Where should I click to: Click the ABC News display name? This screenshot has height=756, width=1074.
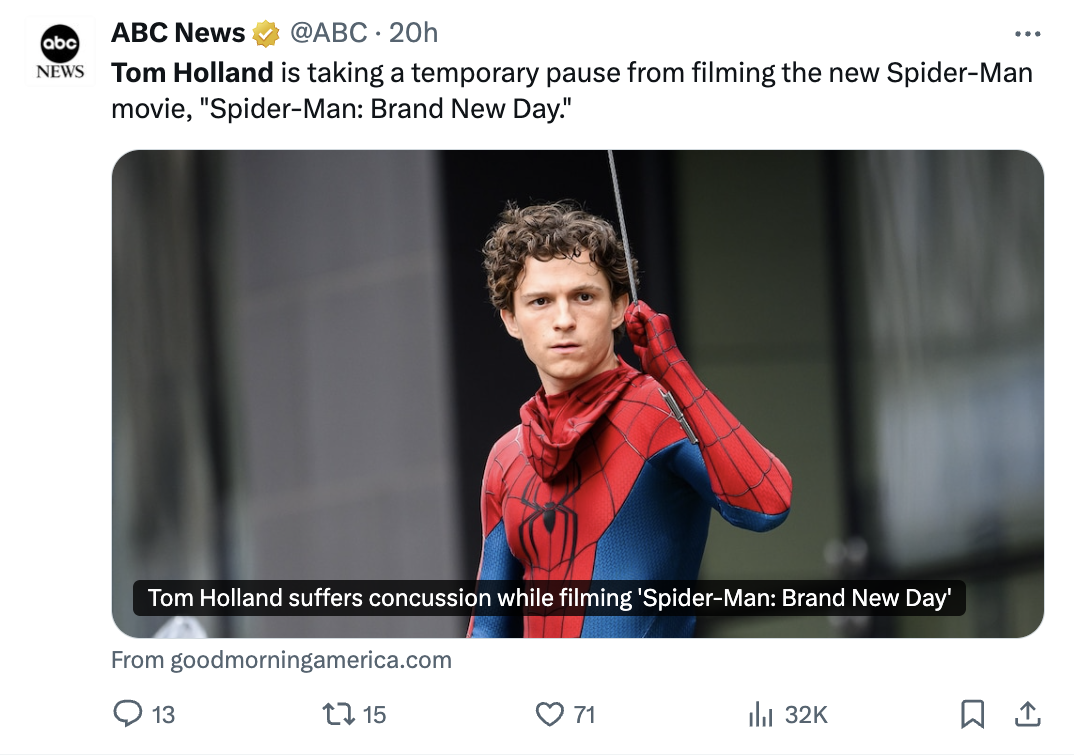[178, 33]
